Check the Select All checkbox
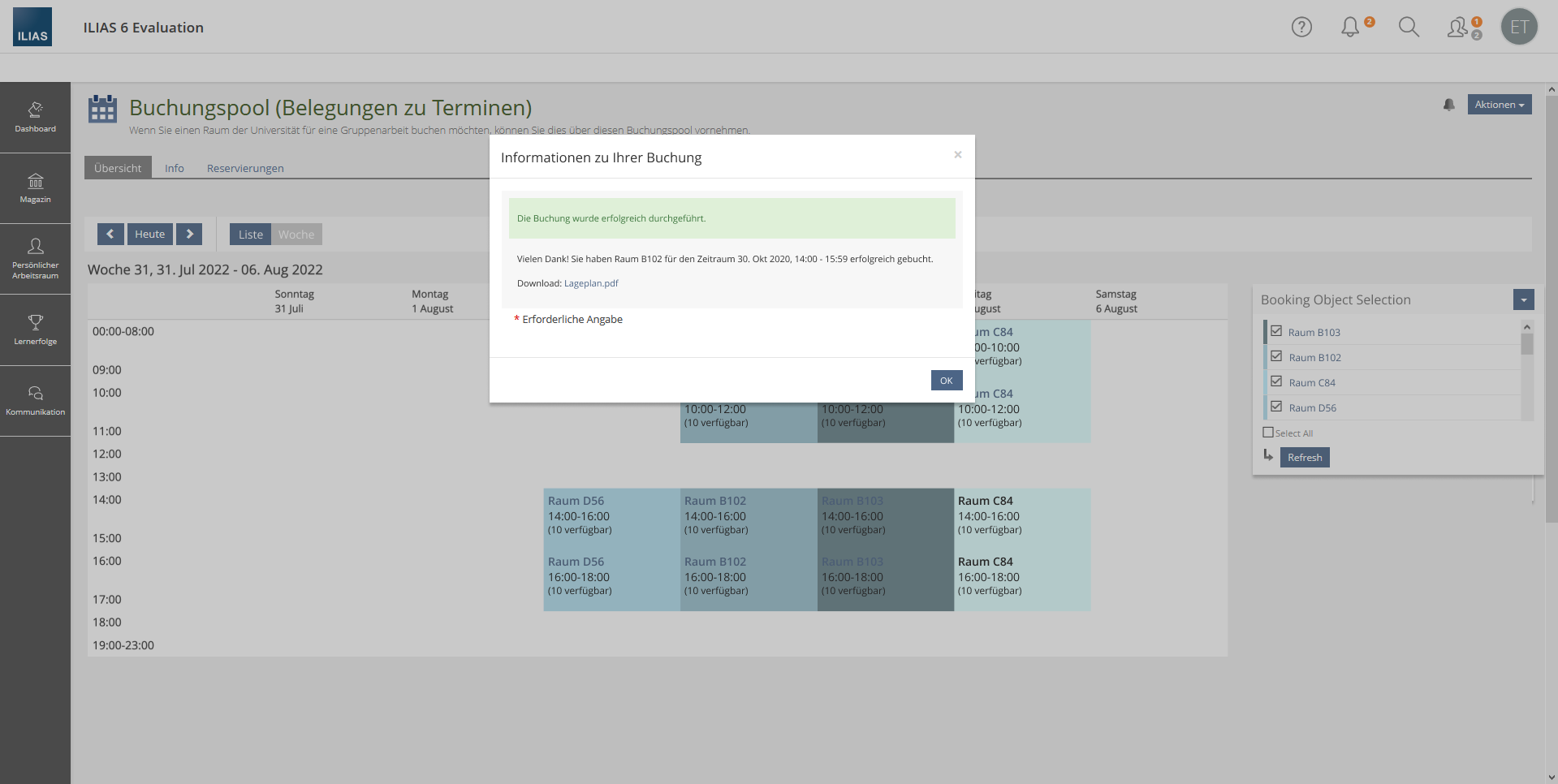Screen dimensions: 1558x784 coord(1268,433)
